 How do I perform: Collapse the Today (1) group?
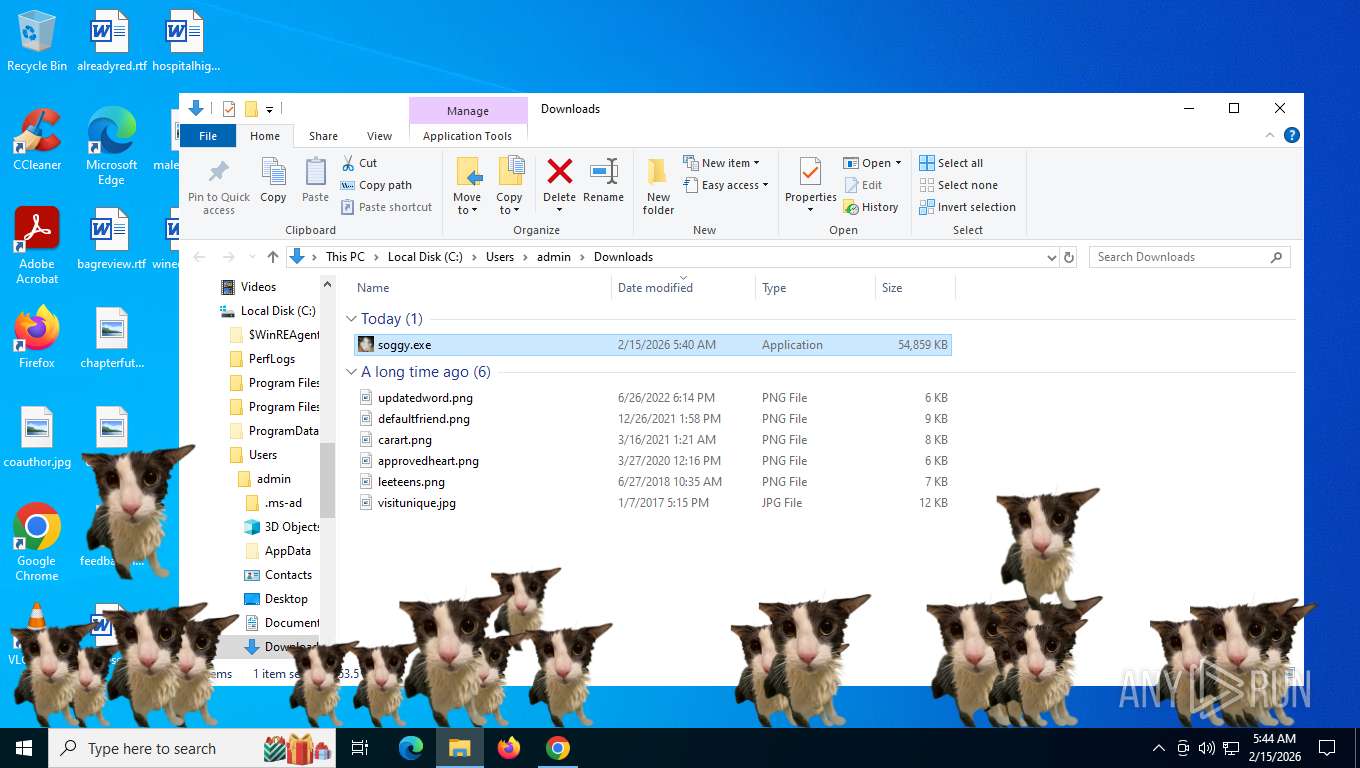[351, 319]
